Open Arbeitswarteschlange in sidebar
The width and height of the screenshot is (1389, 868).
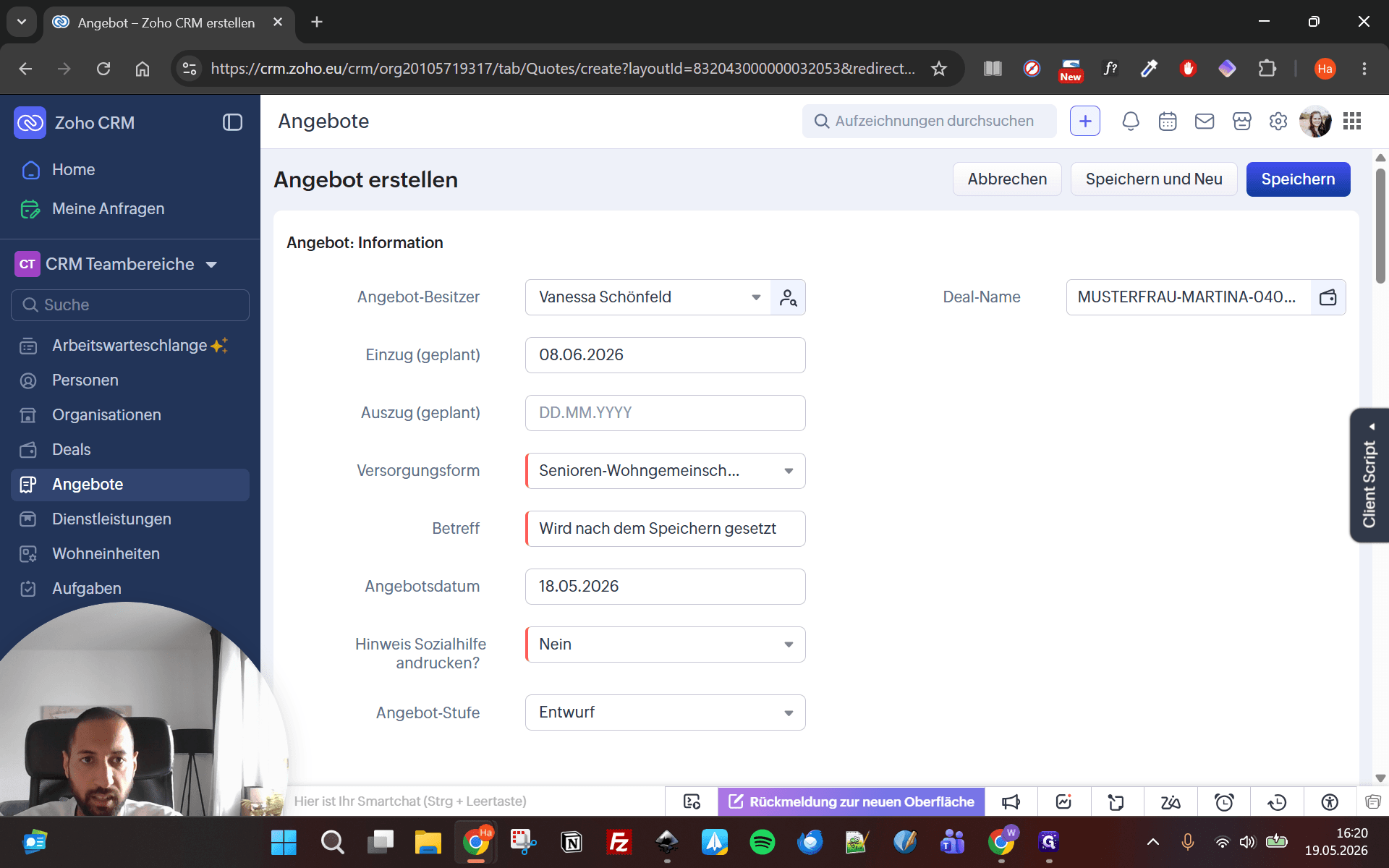tap(129, 346)
